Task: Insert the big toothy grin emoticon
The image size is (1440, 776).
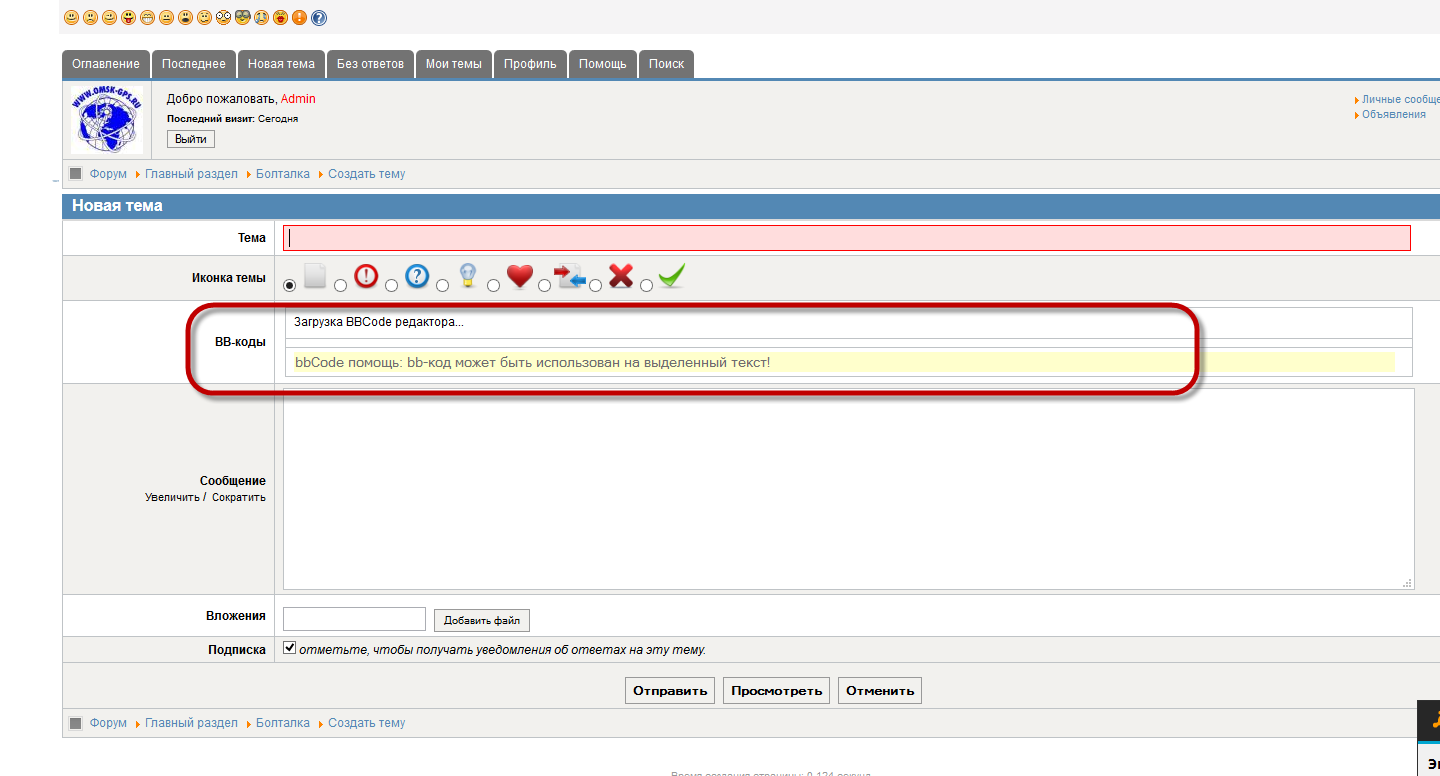Action: pyautogui.click(x=147, y=18)
